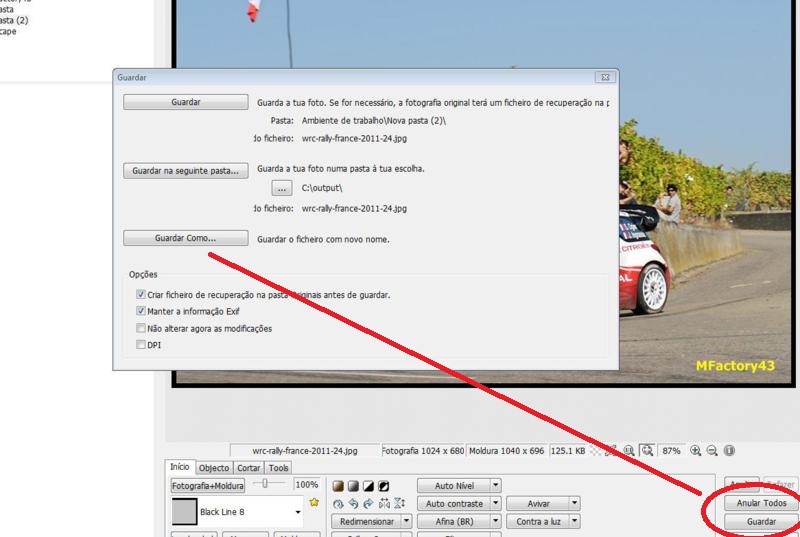
Task: Expand the Avivar dropdown arrow
Action: [574, 503]
